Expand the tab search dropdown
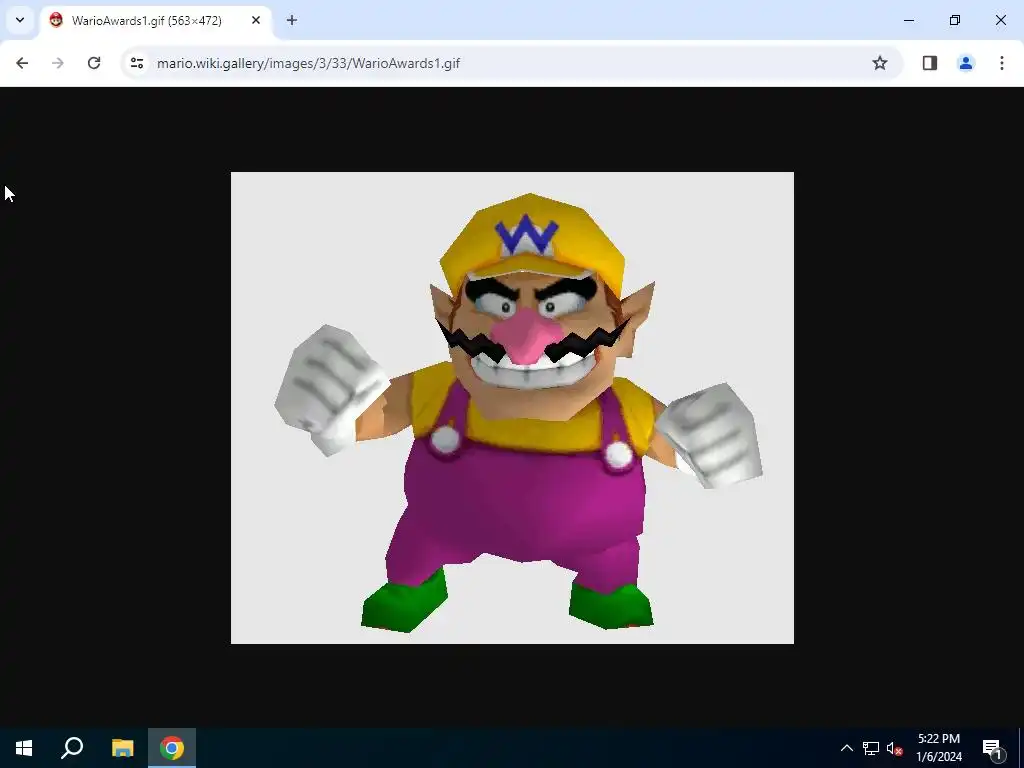 click(x=20, y=20)
